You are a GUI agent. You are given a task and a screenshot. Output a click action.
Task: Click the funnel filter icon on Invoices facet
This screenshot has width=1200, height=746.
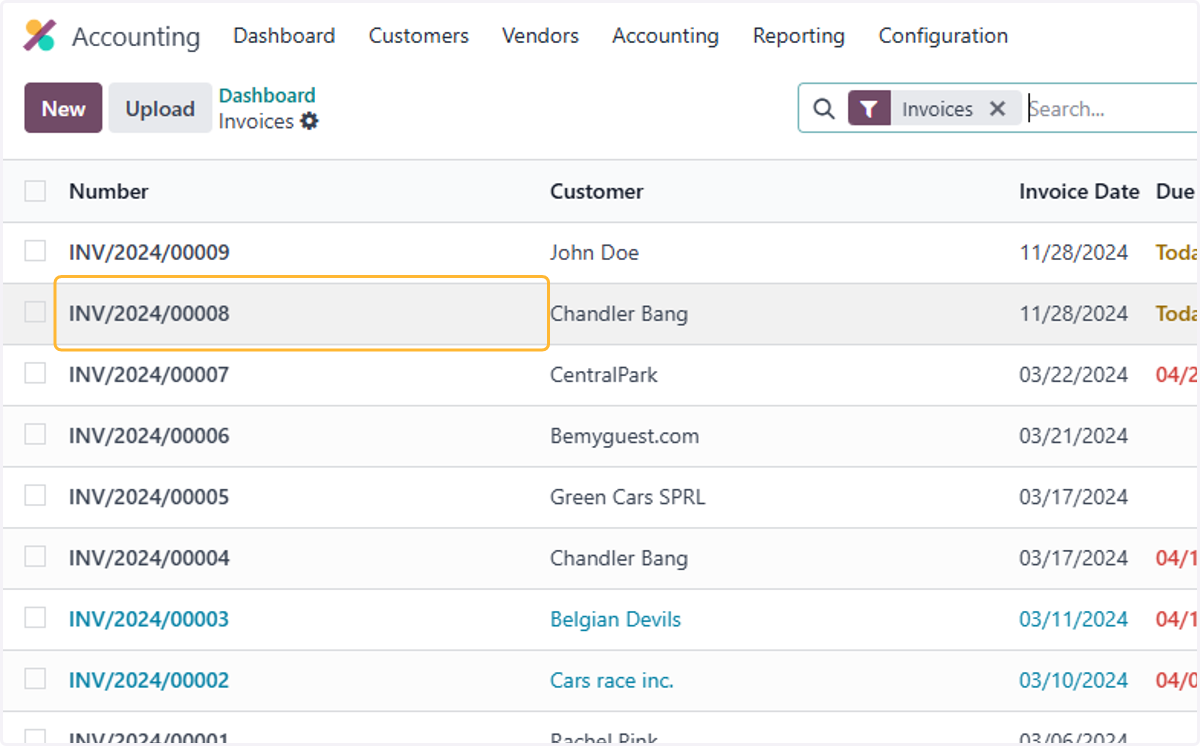tap(869, 109)
